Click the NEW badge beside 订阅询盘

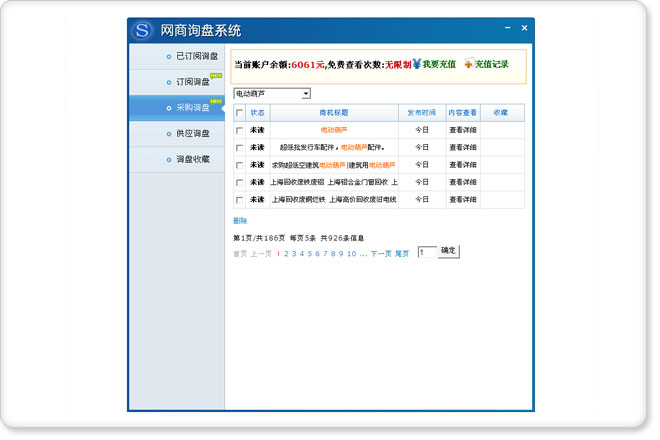(216, 75)
